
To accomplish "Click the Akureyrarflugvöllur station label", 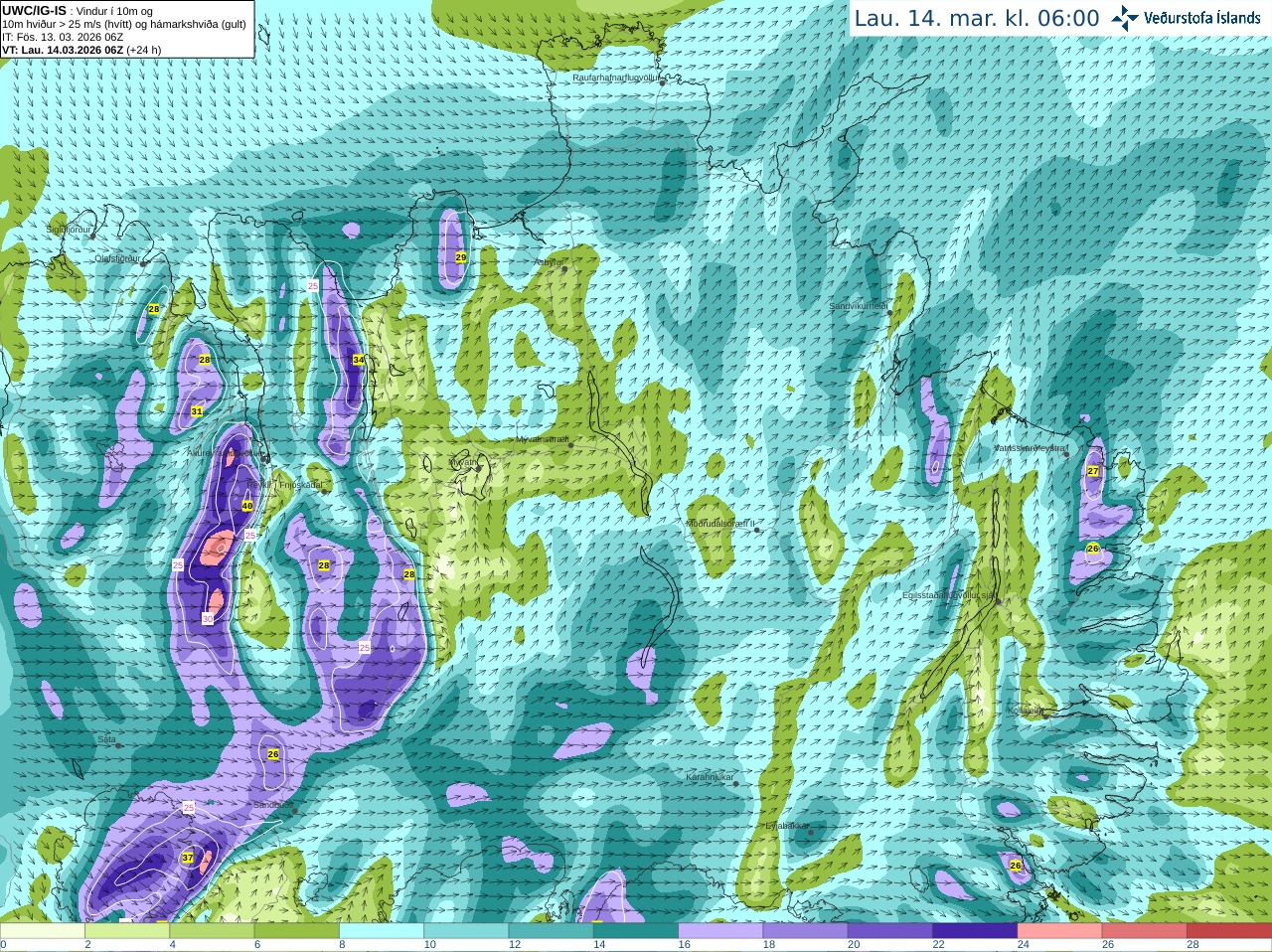I will point(225,453).
